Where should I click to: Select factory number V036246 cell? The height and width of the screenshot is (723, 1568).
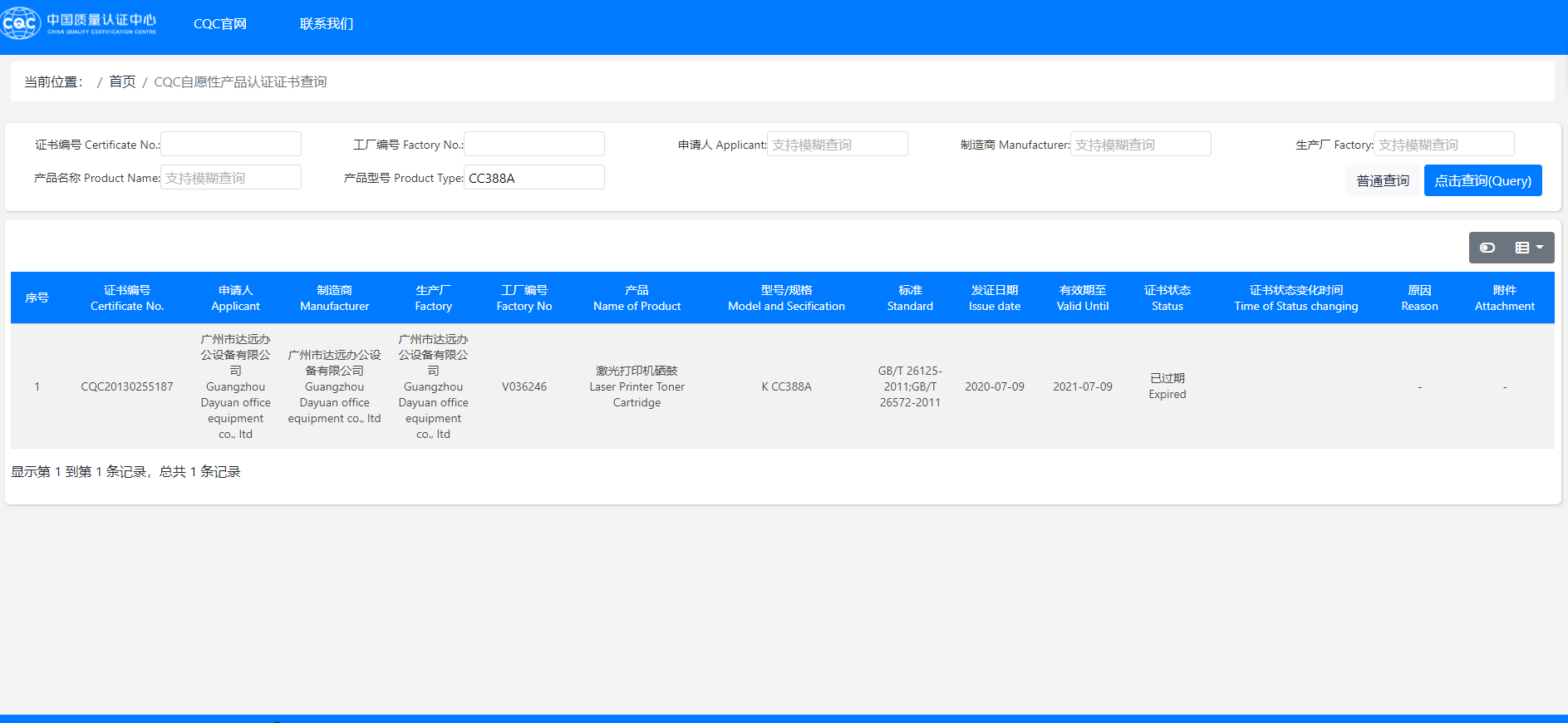(x=524, y=386)
